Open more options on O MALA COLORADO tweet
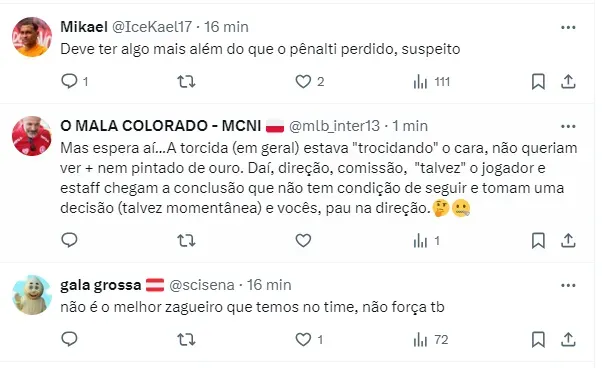The width and height of the screenshot is (602, 368). (x=568, y=126)
